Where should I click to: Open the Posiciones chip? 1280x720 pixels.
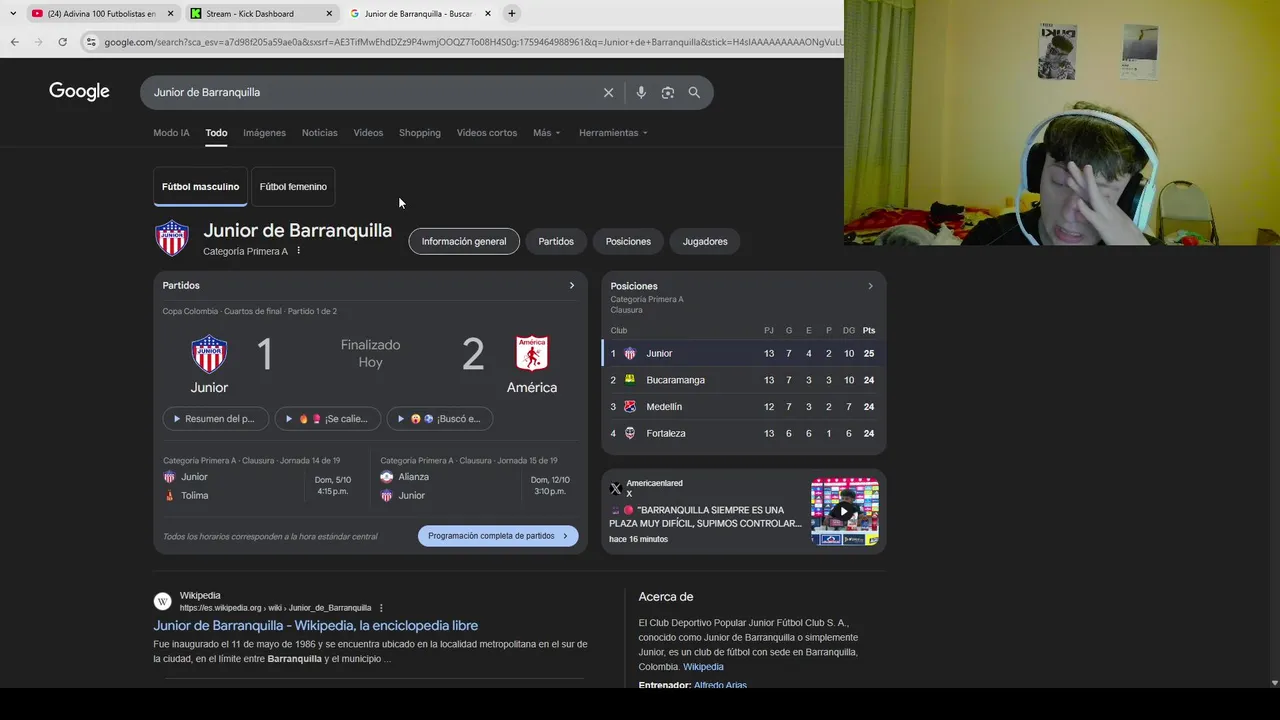point(628,241)
